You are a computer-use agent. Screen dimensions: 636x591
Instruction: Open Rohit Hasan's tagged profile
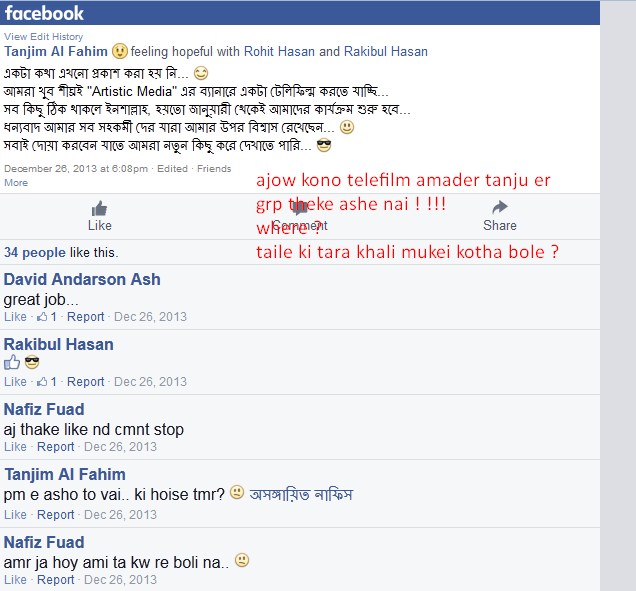(x=279, y=52)
